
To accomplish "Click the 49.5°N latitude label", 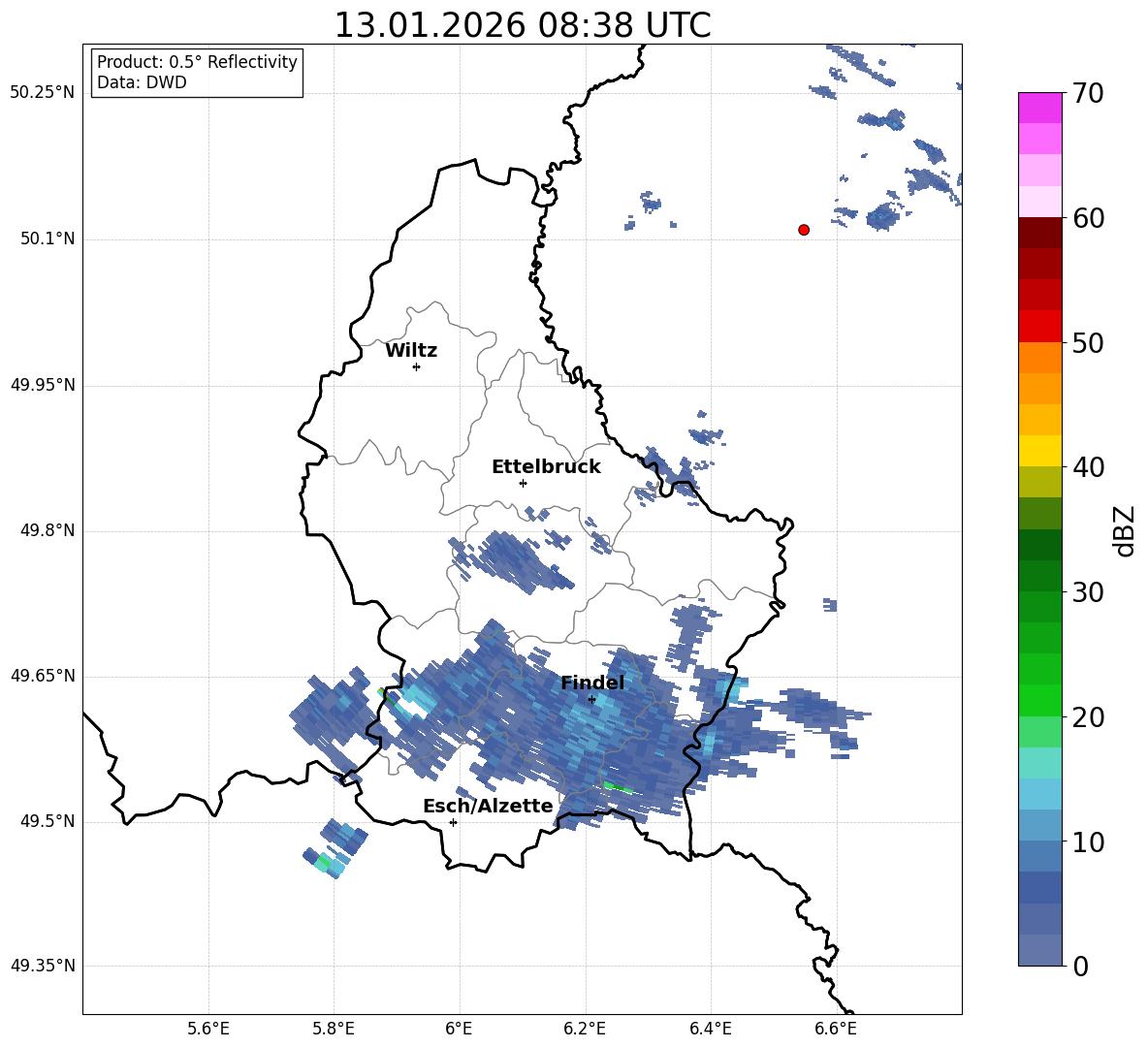I will coord(48,821).
